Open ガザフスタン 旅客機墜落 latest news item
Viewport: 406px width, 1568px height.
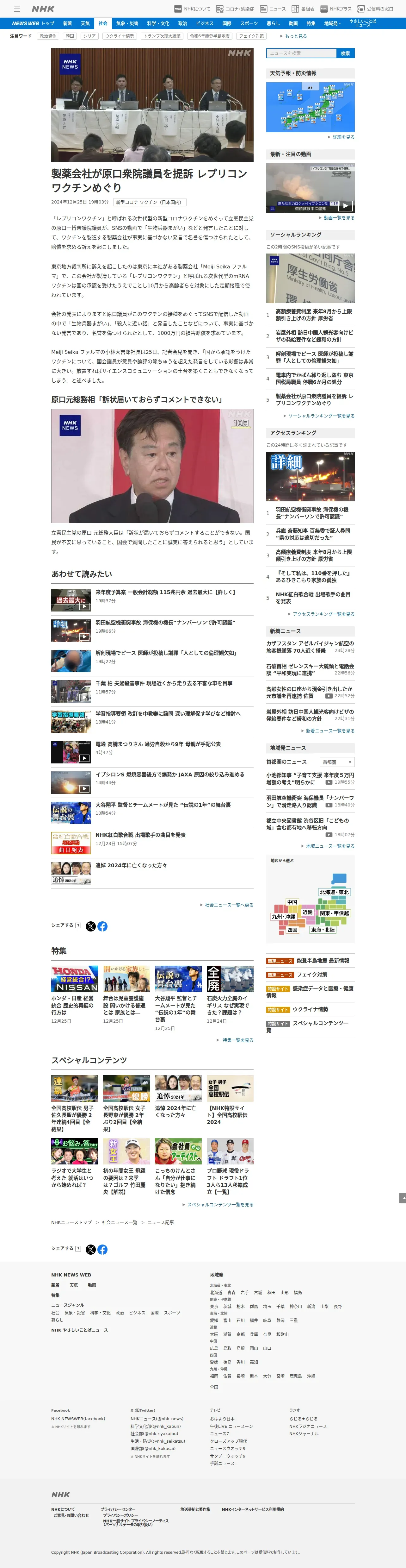[310, 647]
